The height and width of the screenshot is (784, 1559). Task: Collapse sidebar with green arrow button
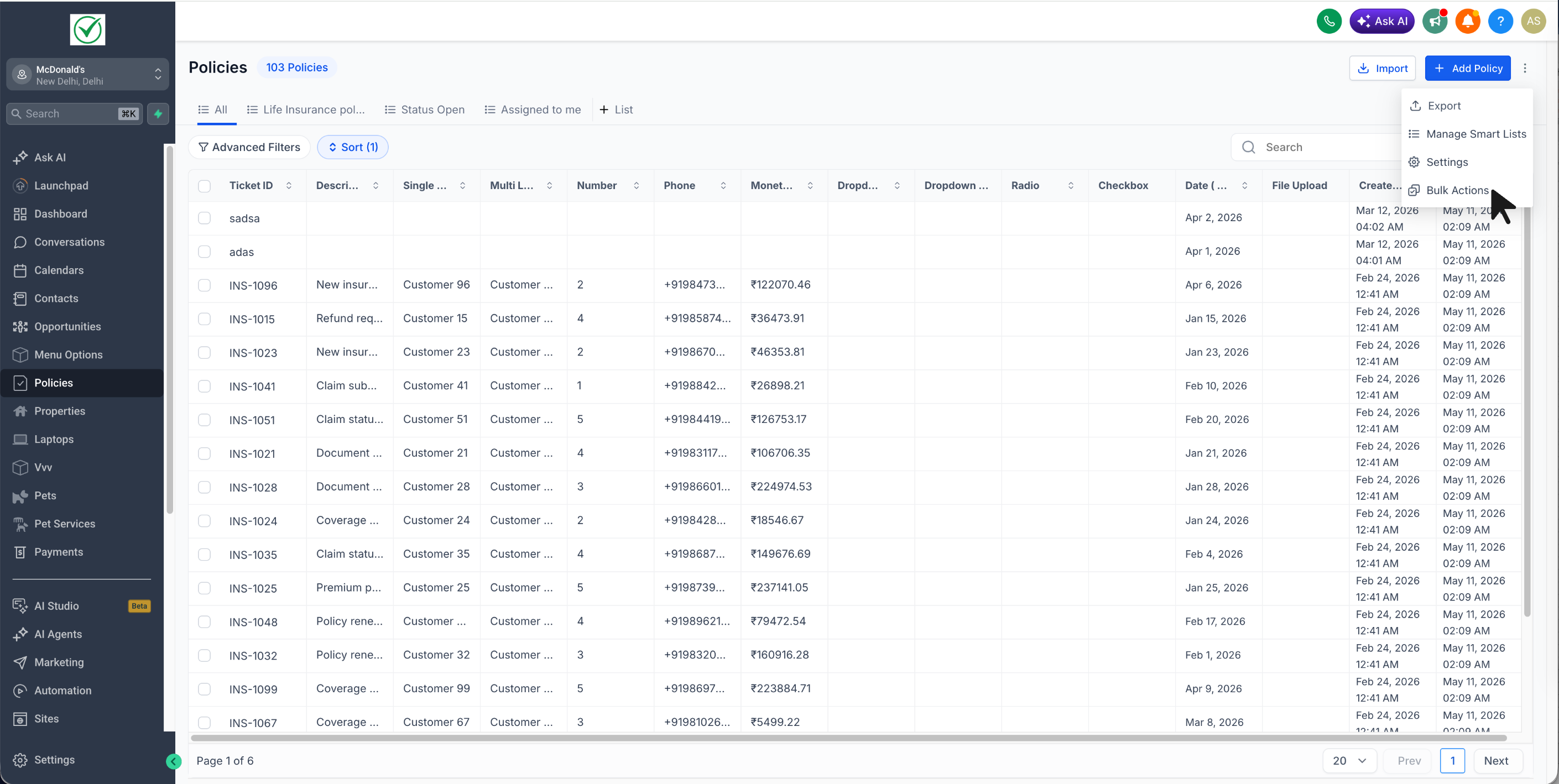pyautogui.click(x=174, y=761)
